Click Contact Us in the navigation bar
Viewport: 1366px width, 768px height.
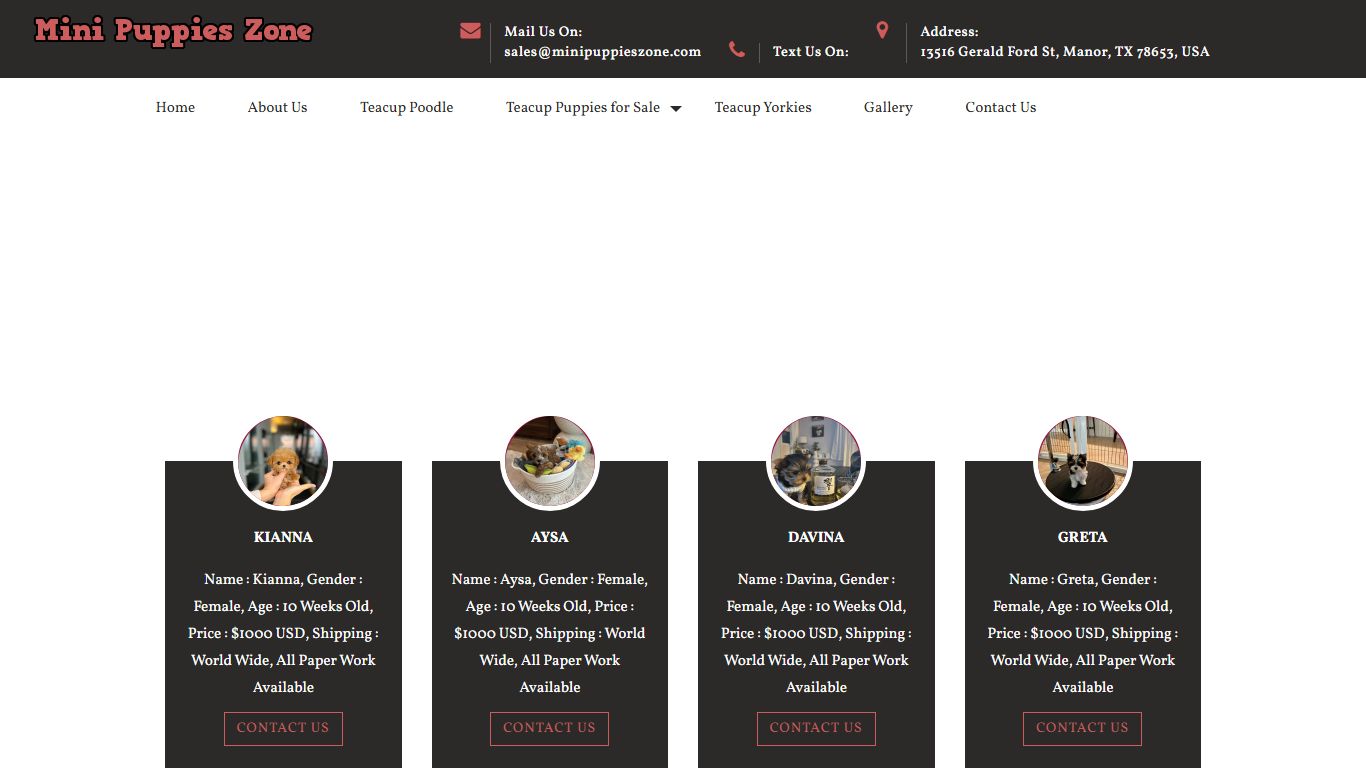1000,107
